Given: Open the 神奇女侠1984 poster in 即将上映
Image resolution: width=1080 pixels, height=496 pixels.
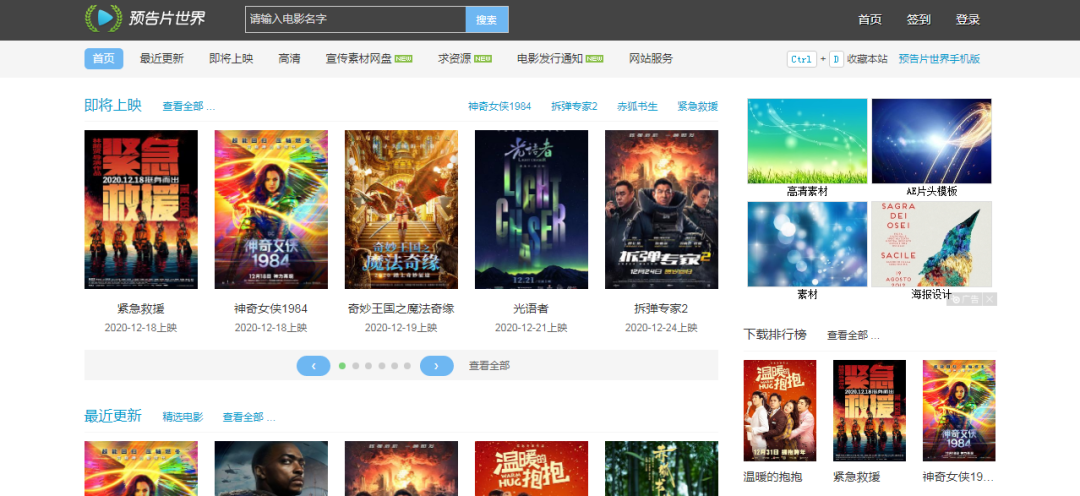Looking at the screenshot, I should point(271,209).
